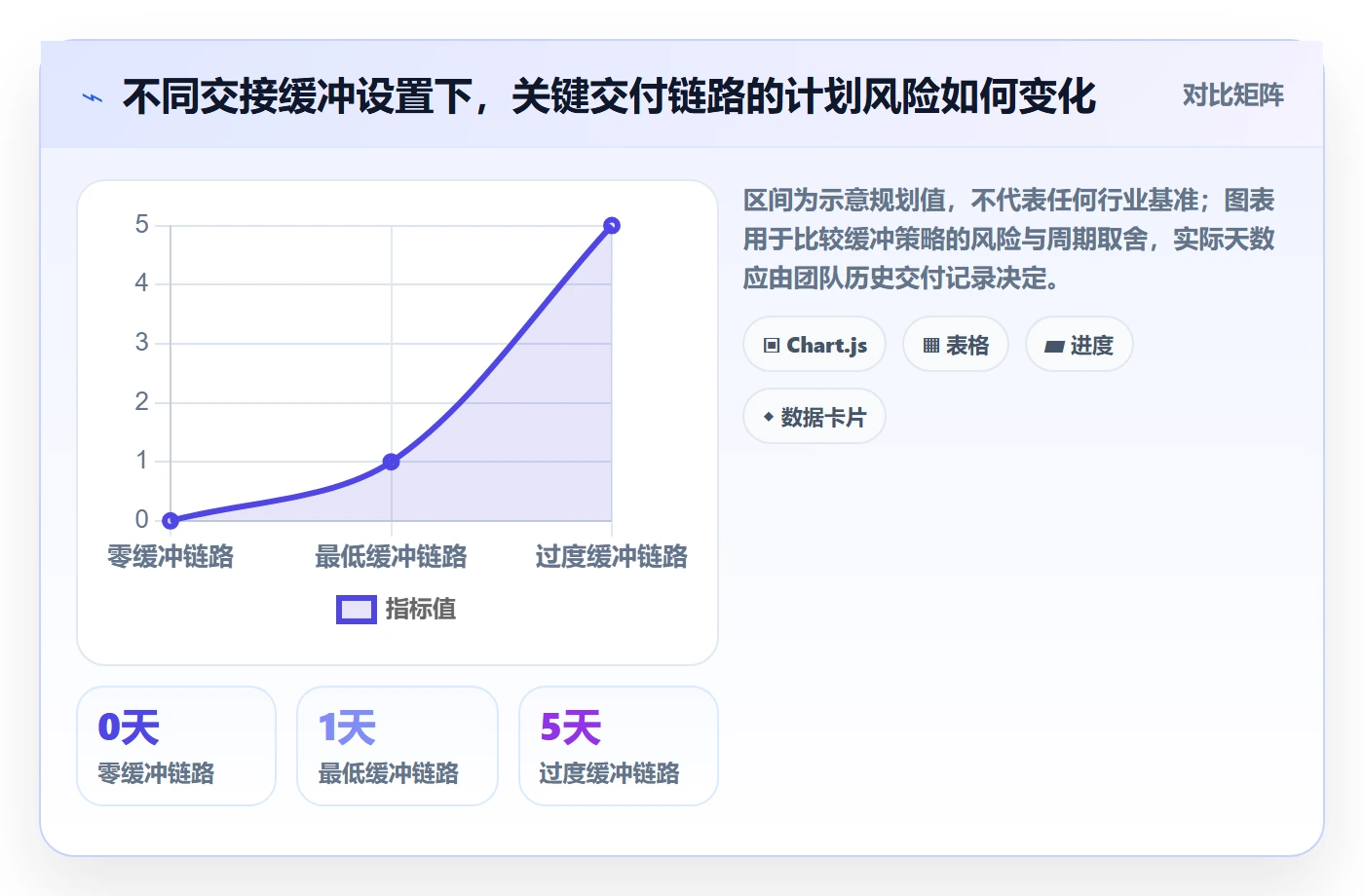The image size is (1364, 896).
Task: Click the x-axis label 过度缓冲链路
Action: pyautogui.click(x=612, y=557)
